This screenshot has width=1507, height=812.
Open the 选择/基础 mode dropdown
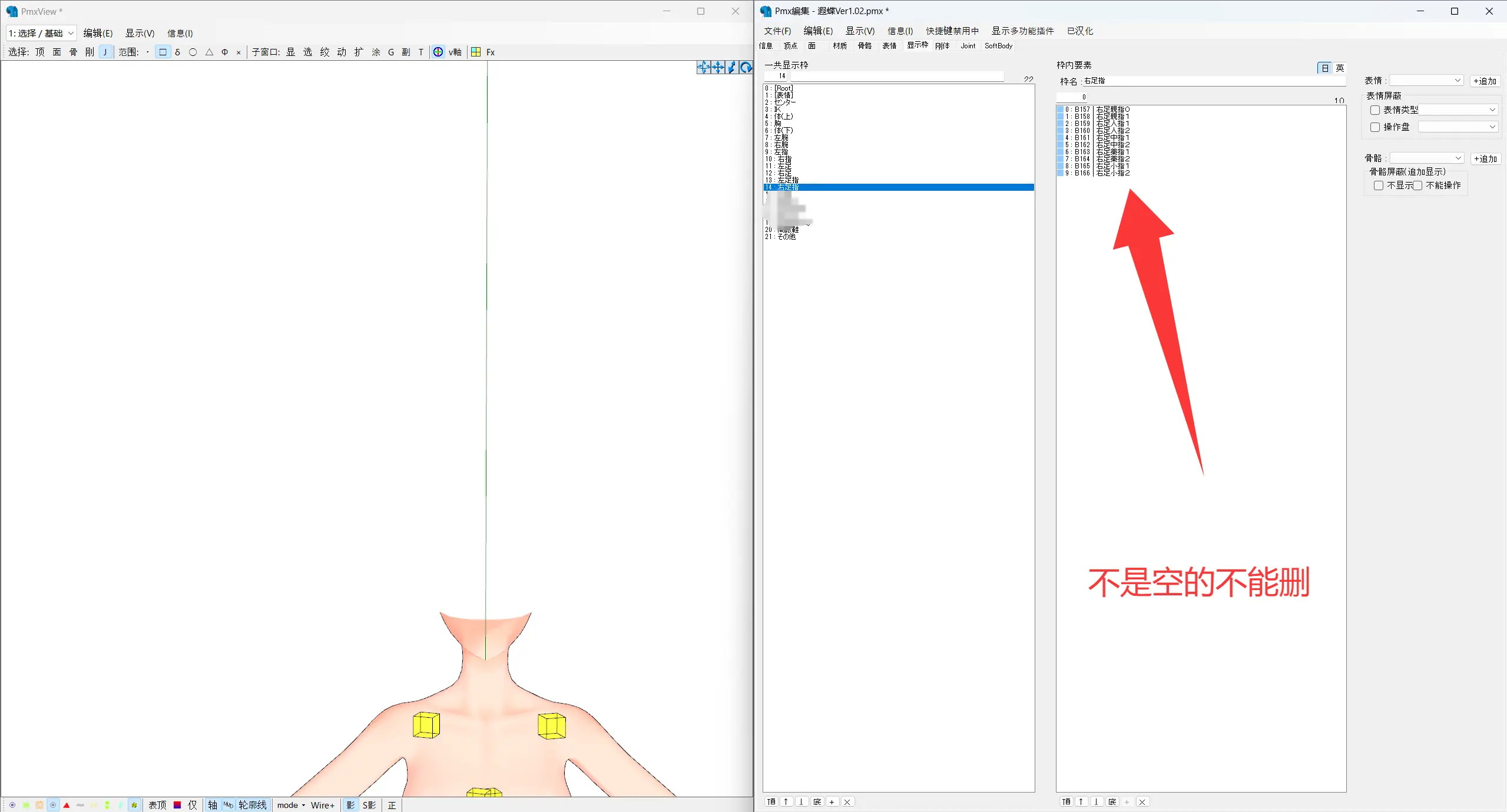point(41,33)
